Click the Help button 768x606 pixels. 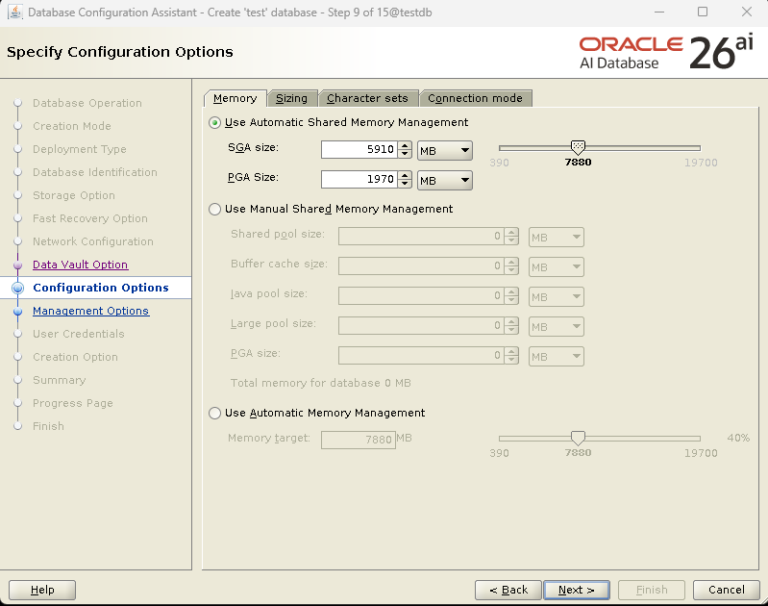tap(42, 590)
